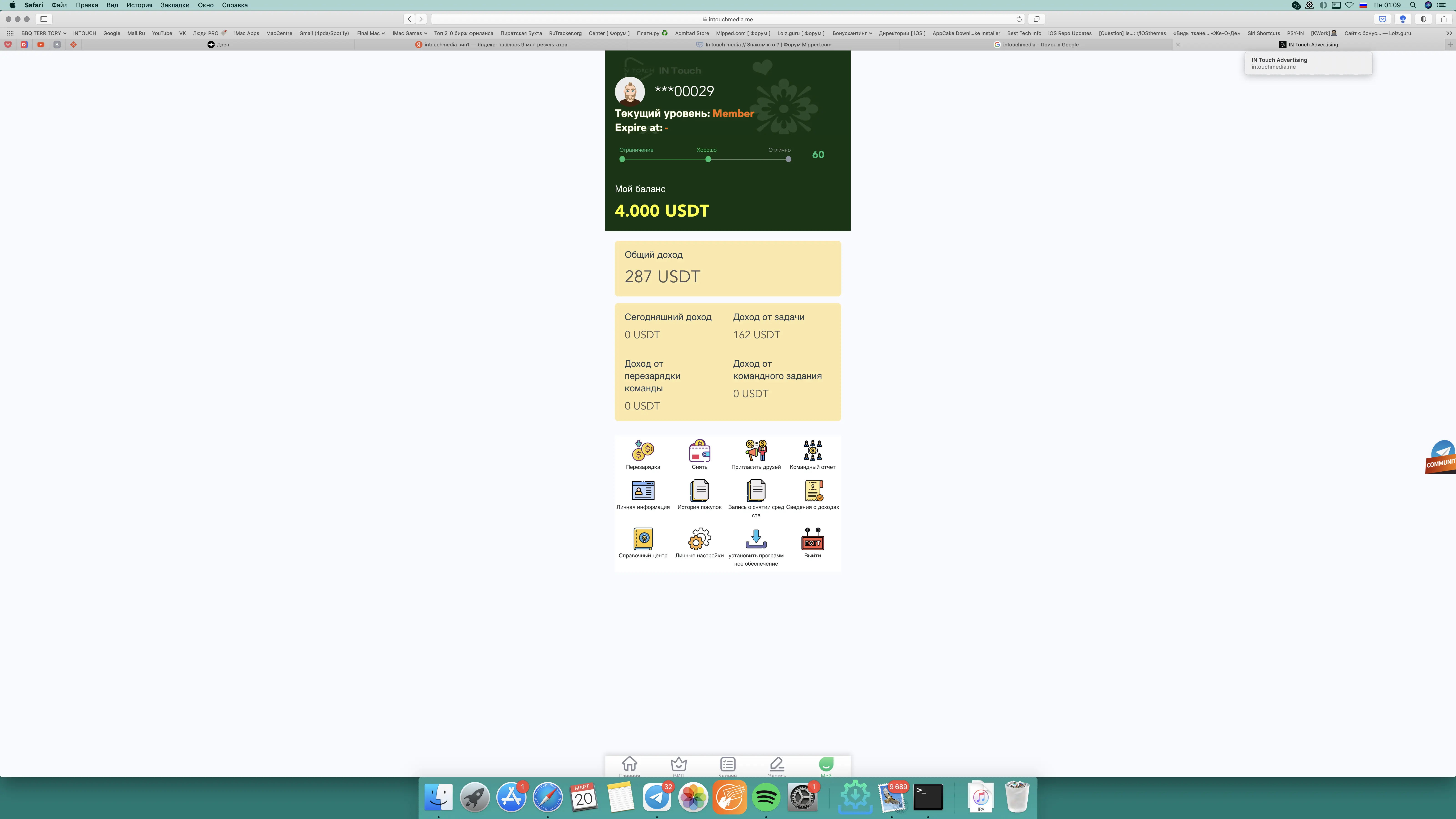
Task: Reload the page in Safari
Action: [x=1019, y=19]
